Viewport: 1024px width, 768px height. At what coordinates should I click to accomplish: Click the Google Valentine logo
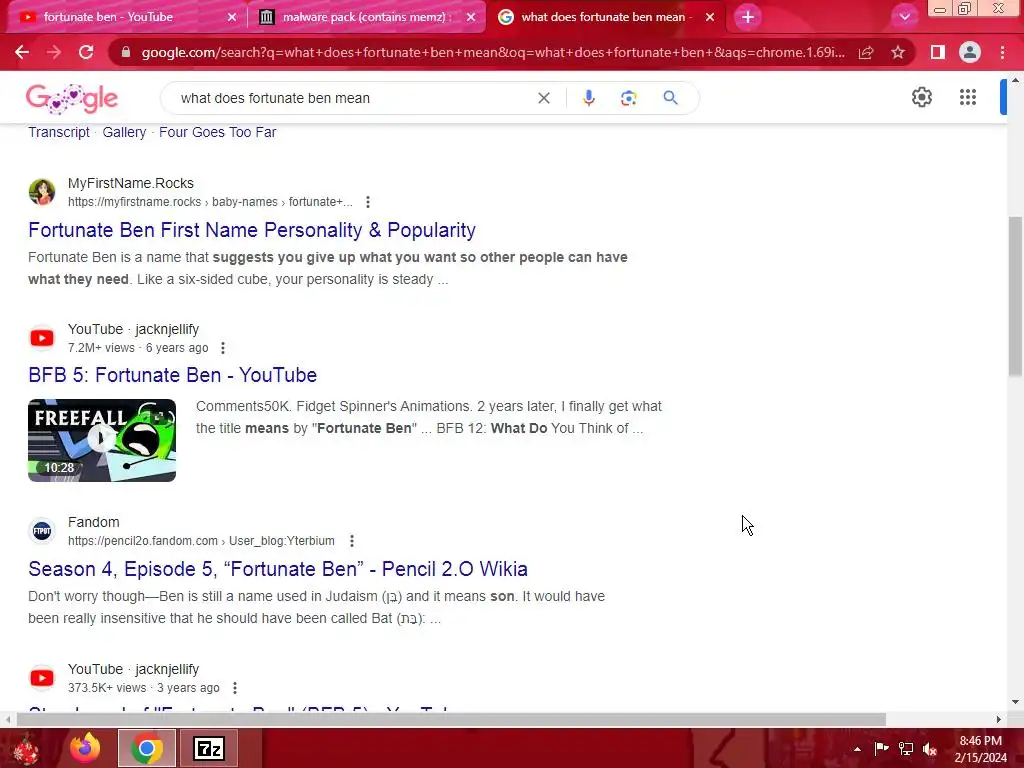click(72, 99)
